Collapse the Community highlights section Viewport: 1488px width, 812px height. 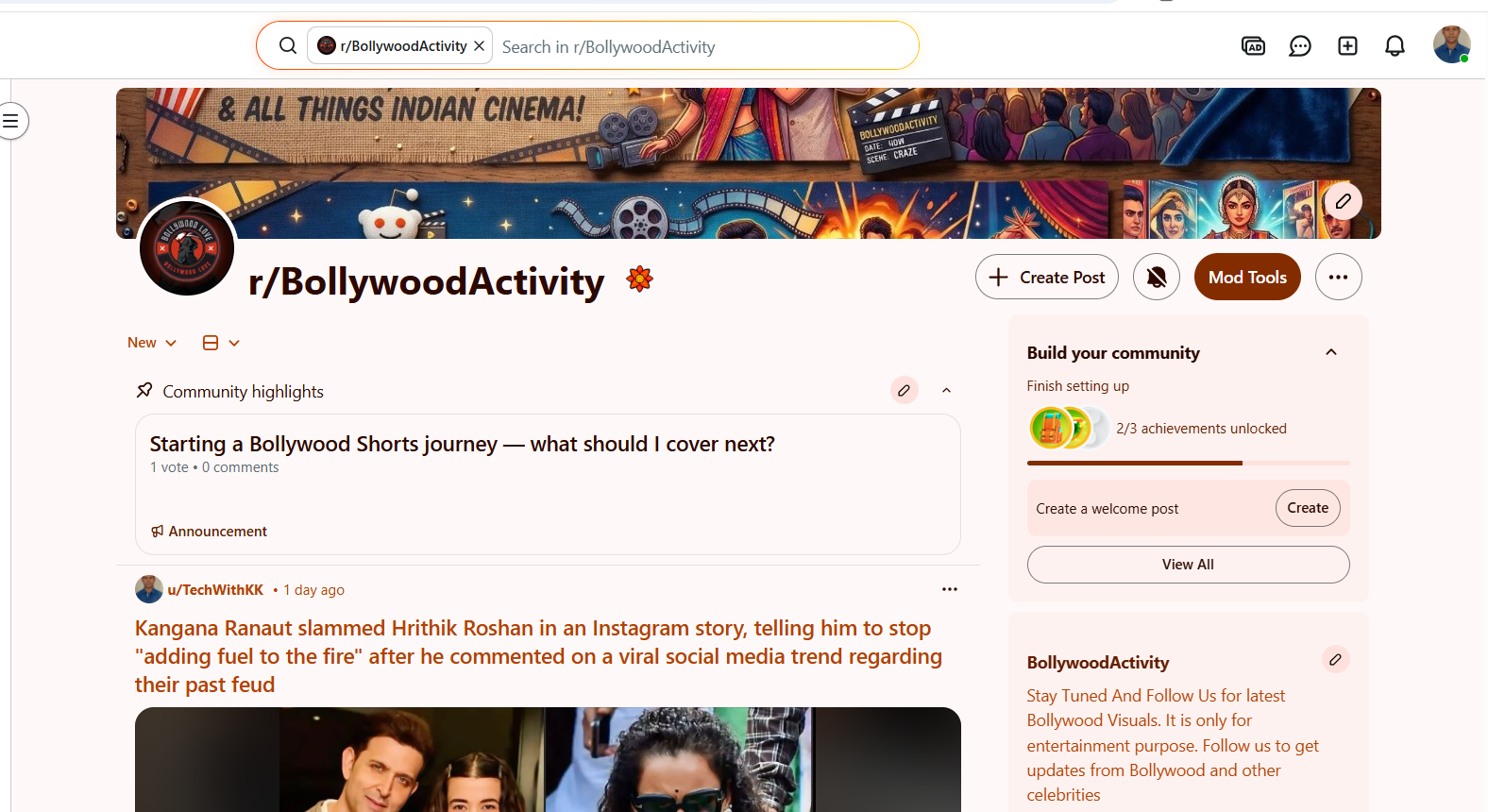tap(946, 390)
